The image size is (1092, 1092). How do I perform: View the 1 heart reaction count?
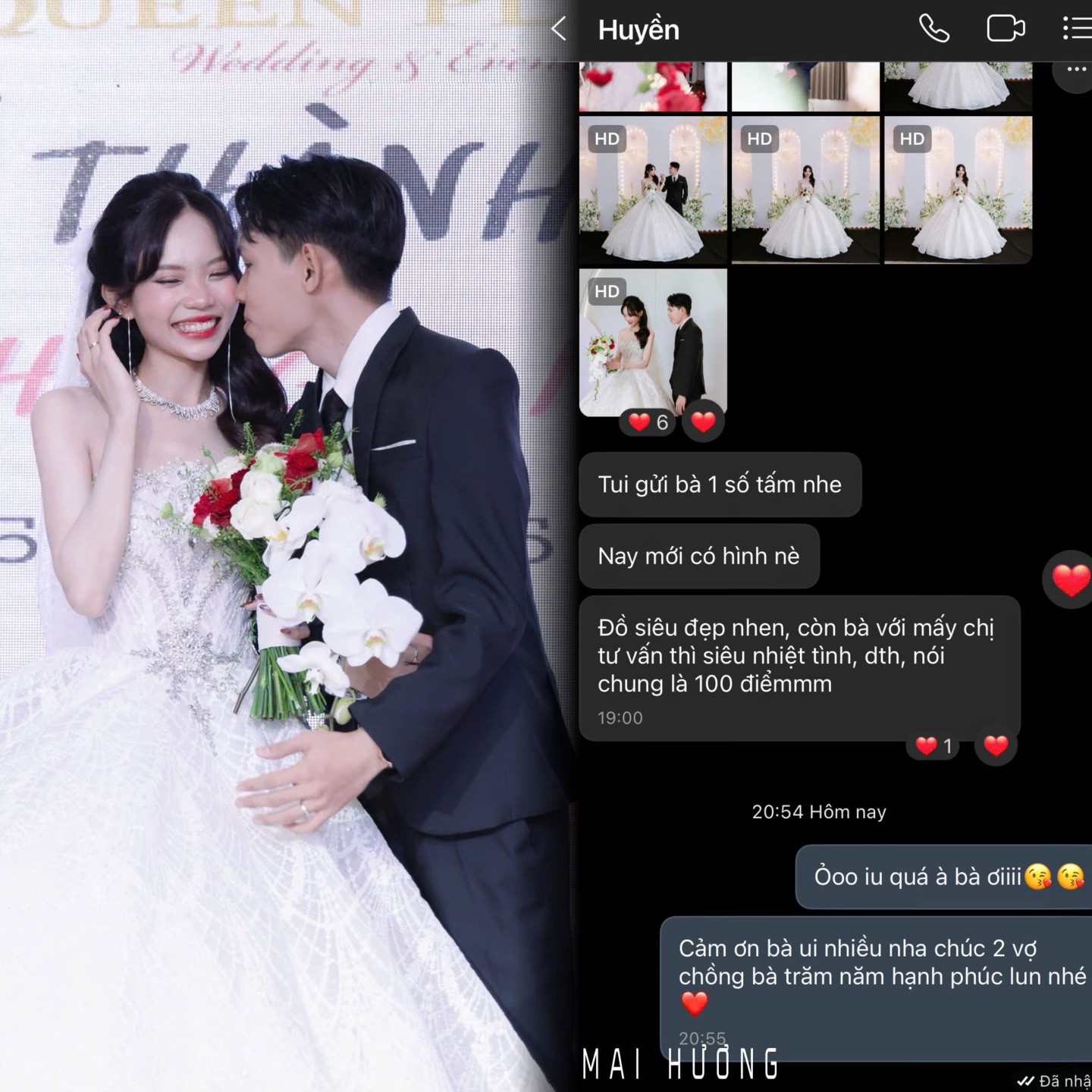[x=933, y=746]
